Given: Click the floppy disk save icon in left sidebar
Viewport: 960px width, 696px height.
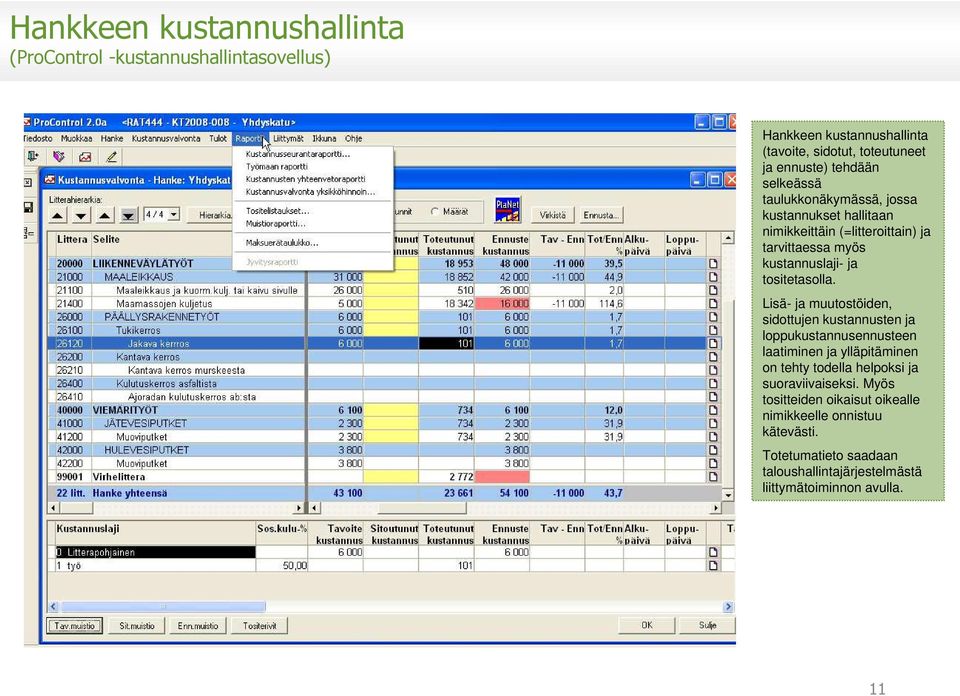Looking at the screenshot, I should pyautogui.click(x=29, y=207).
